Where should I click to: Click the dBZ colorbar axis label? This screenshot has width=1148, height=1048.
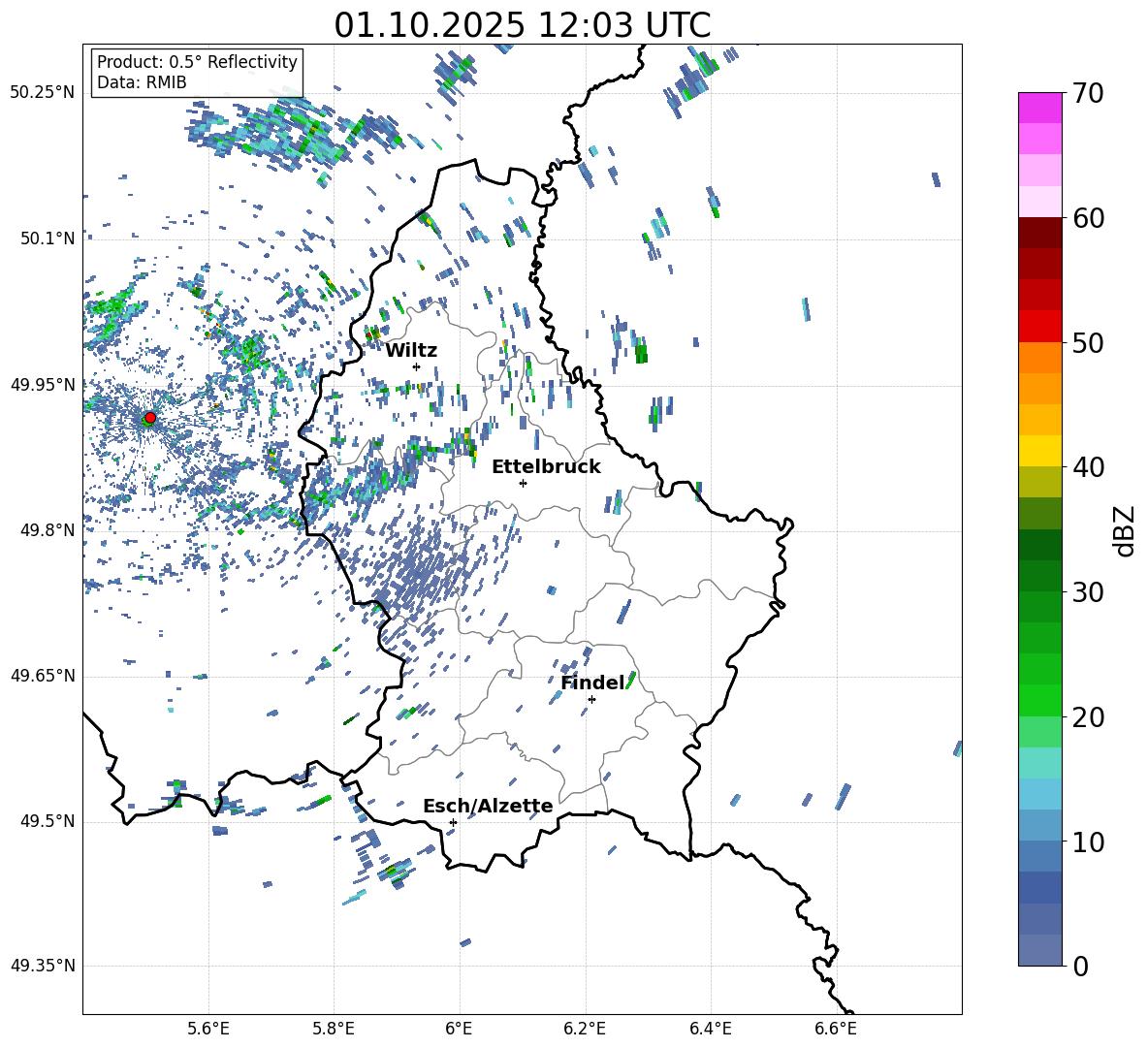tap(1124, 530)
